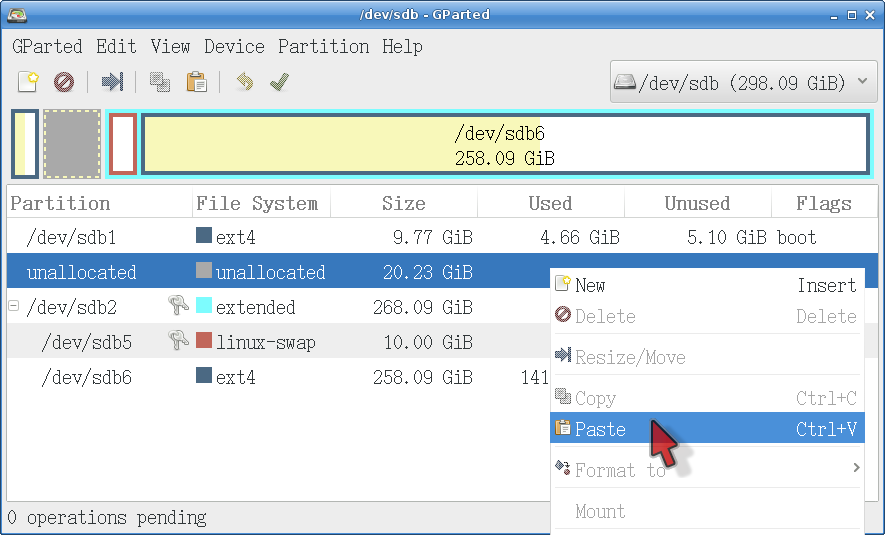Open the Partition menu
Image resolution: width=885 pixels, height=535 pixels.
coord(323,46)
